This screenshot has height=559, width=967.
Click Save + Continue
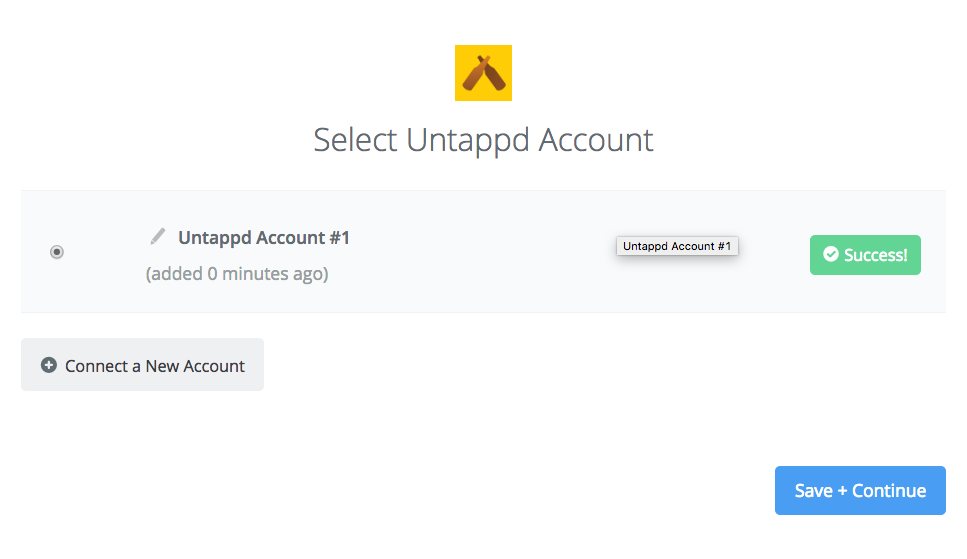click(860, 491)
